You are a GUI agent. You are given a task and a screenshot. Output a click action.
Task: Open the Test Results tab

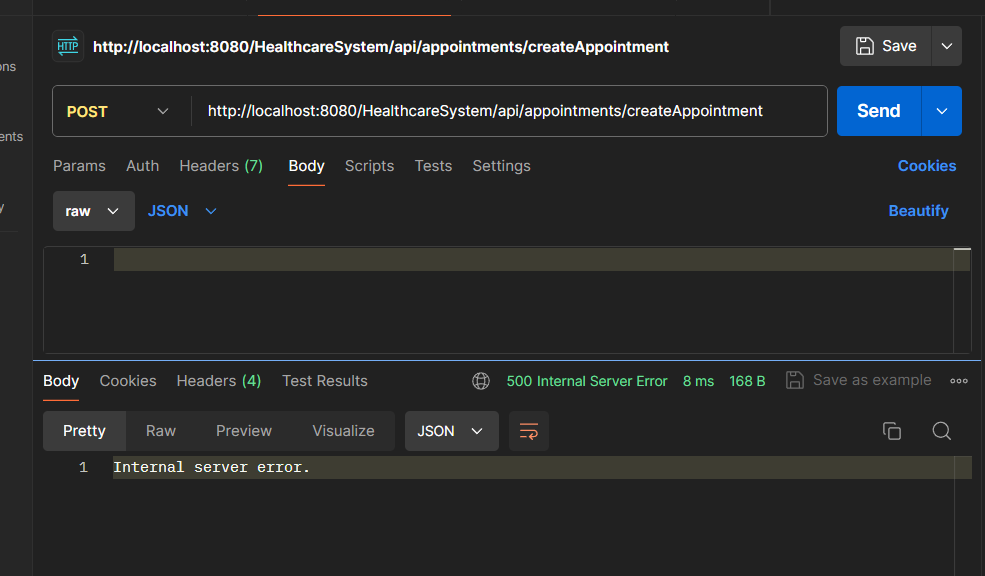point(324,381)
